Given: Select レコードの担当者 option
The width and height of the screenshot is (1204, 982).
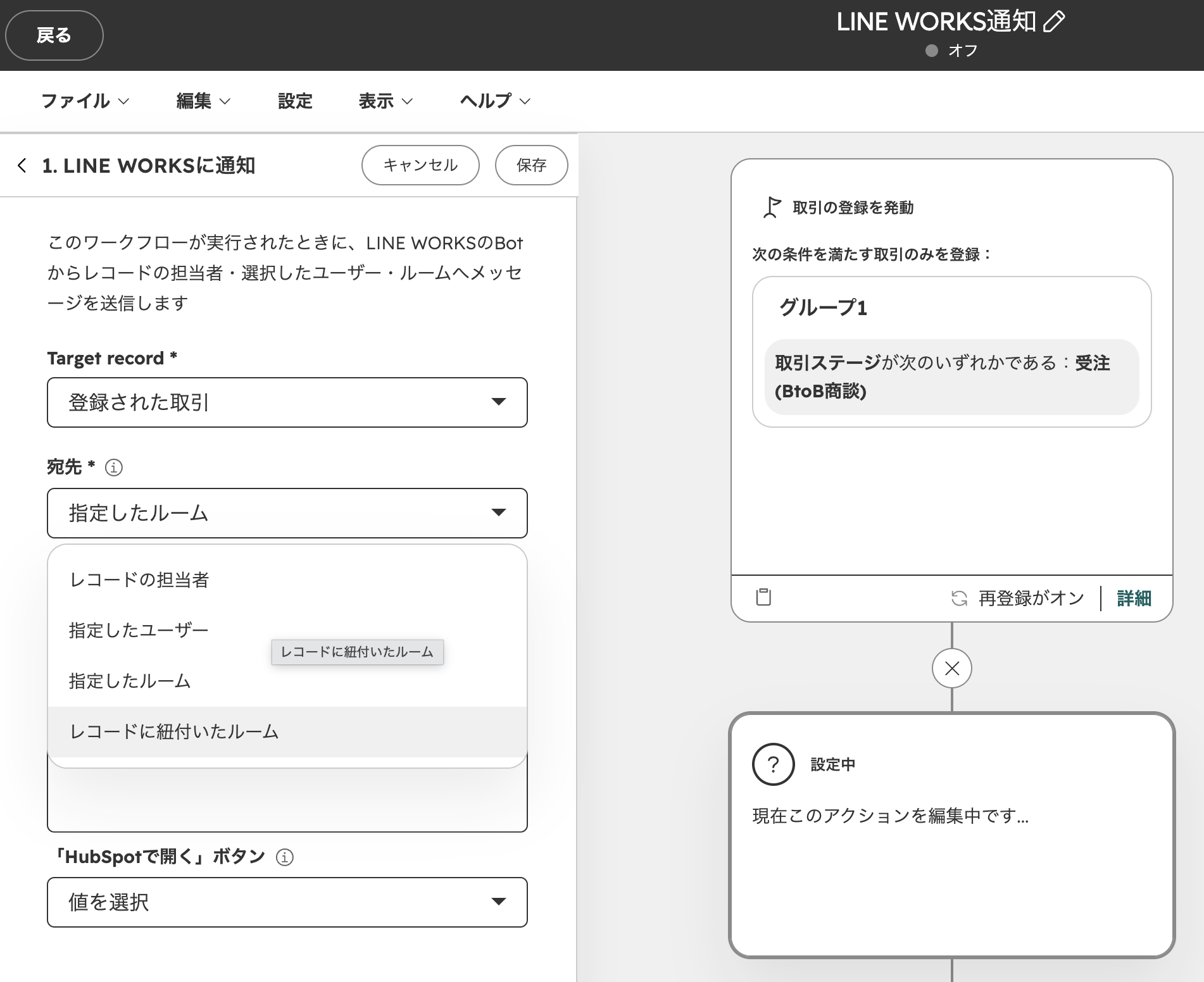Looking at the screenshot, I should coord(287,580).
